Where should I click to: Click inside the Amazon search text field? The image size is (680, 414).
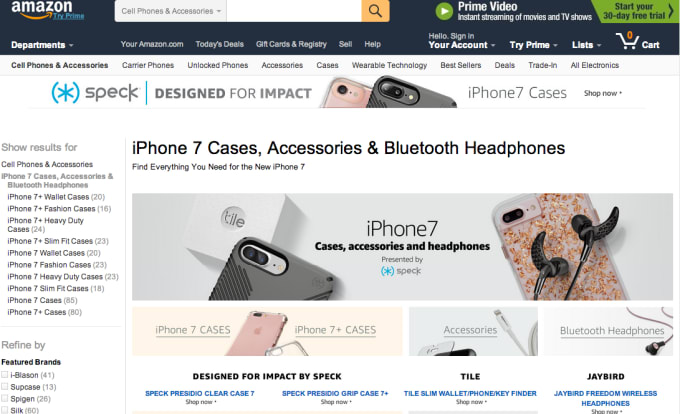coord(294,11)
